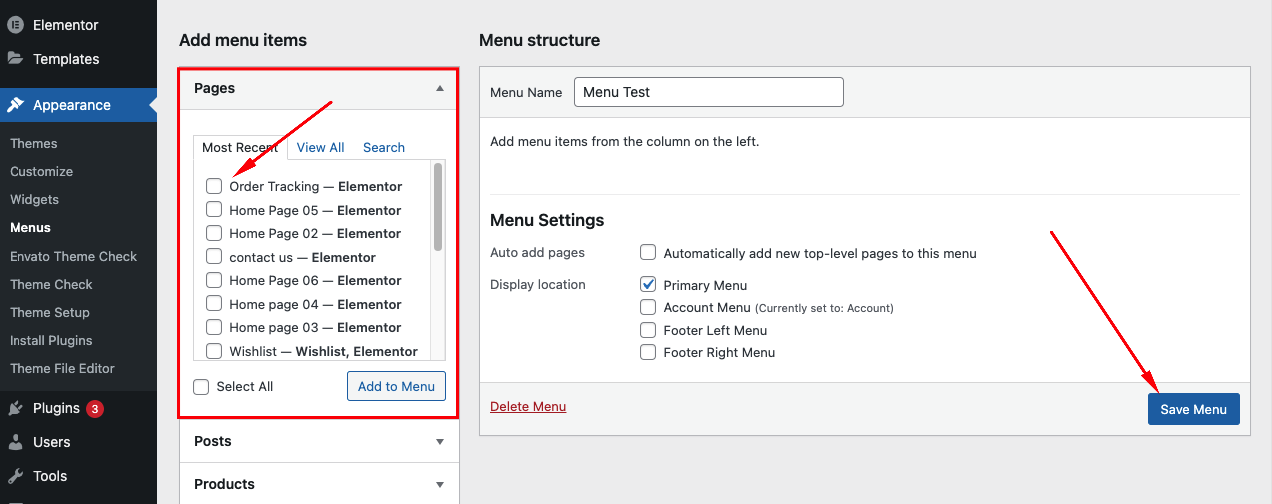This screenshot has height=504, width=1272.
Task: Switch to the View All tab
Action: pos(320,147)
